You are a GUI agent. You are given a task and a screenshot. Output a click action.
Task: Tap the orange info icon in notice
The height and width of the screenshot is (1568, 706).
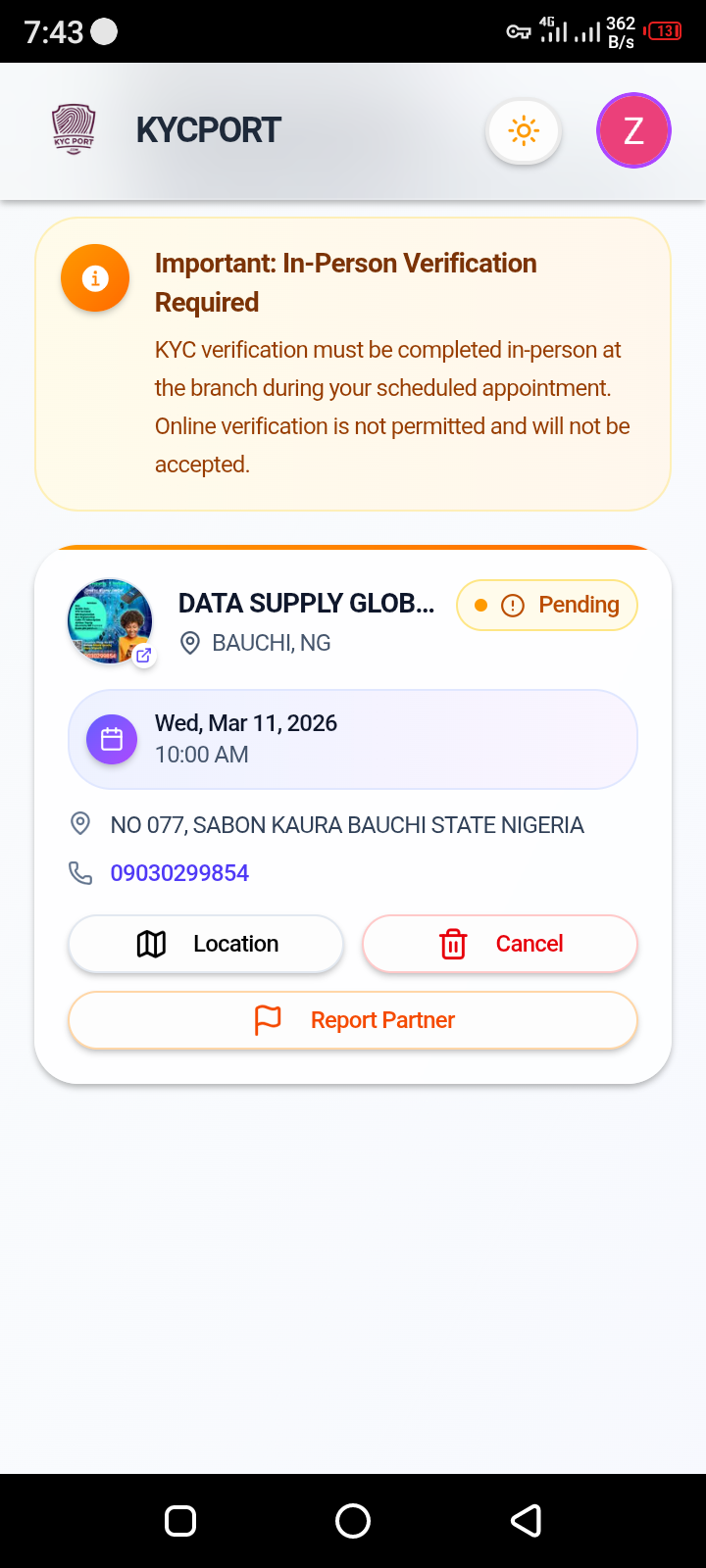pyautogui.click(x=95, y=278)
